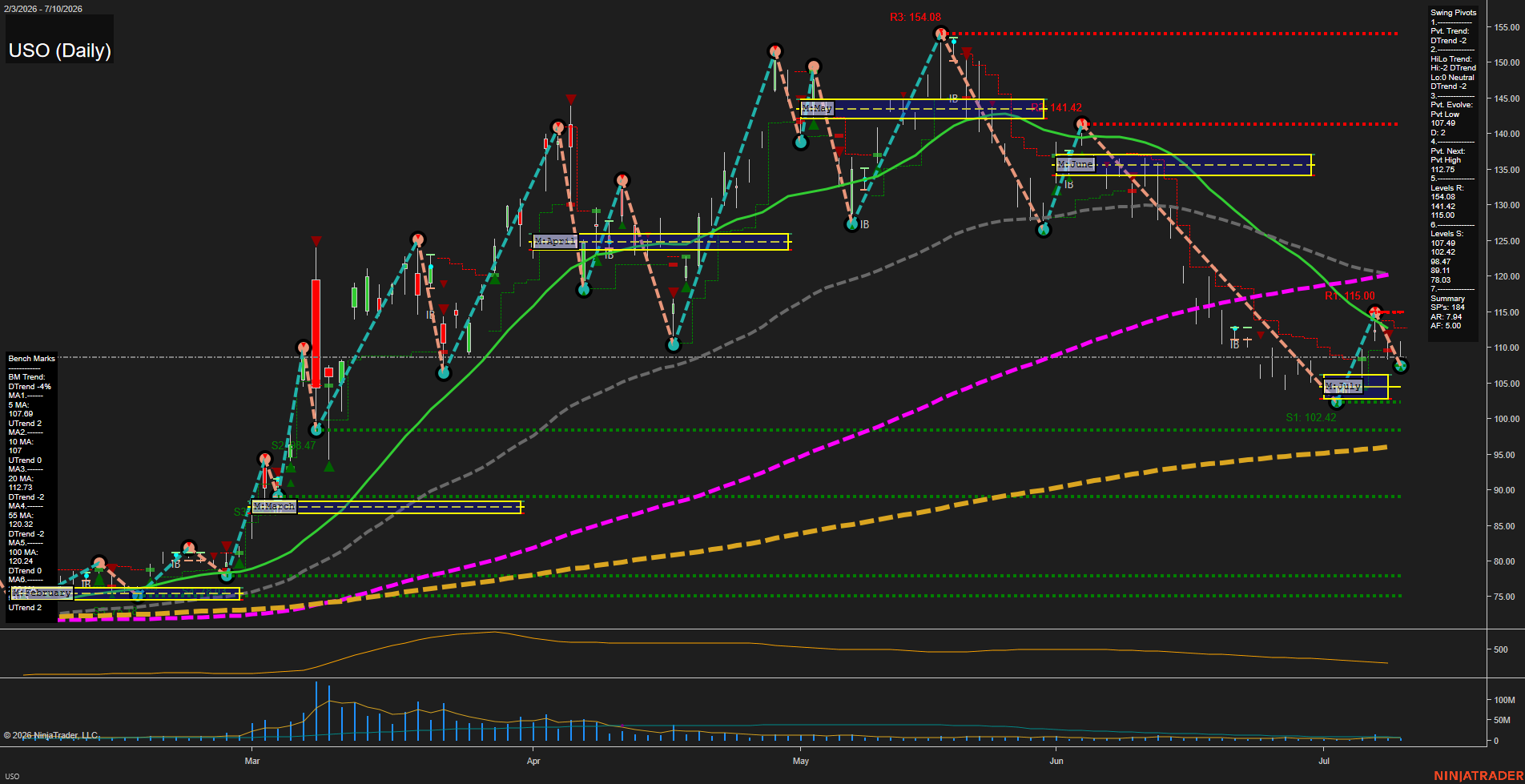Image resolution: width=1525 pixels, height=784 pixels.
Task: Select the M:March monthly range label
Action: (274, 507)
